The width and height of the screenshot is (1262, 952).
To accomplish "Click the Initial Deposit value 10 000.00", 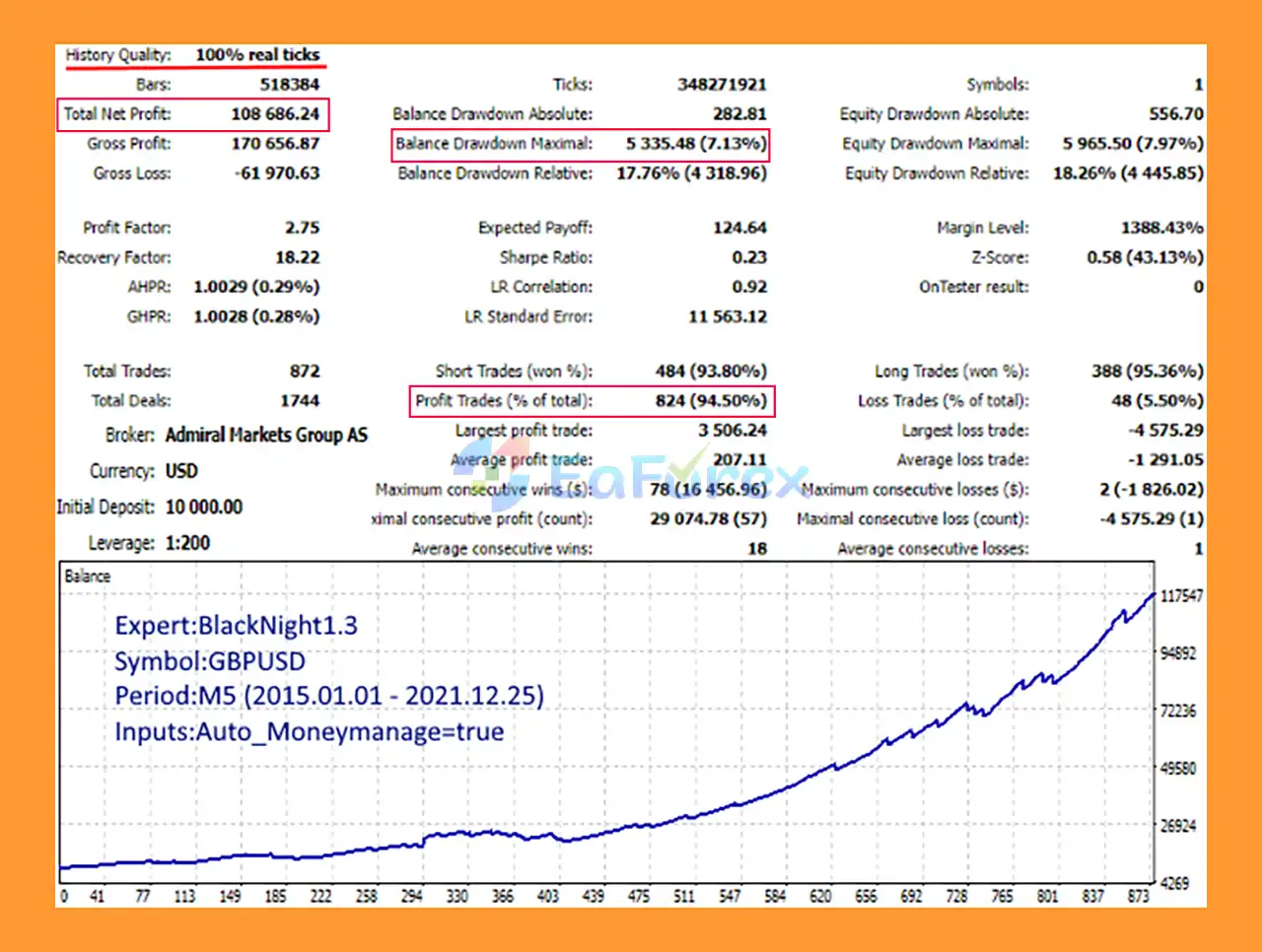I will pyautogui.click(x=204, y=507).
